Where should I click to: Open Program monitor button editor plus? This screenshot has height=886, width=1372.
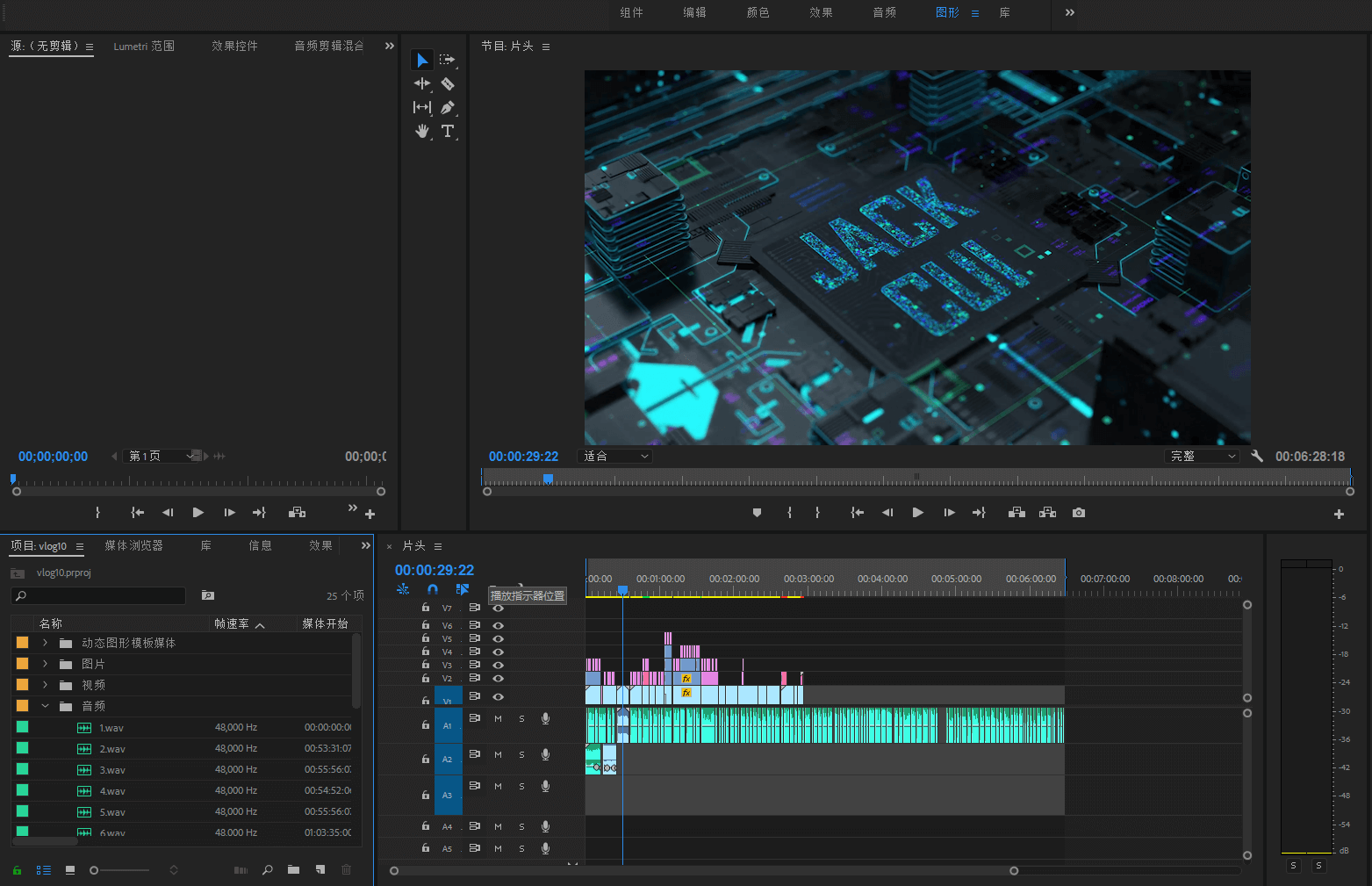[x=1339, y=514]
